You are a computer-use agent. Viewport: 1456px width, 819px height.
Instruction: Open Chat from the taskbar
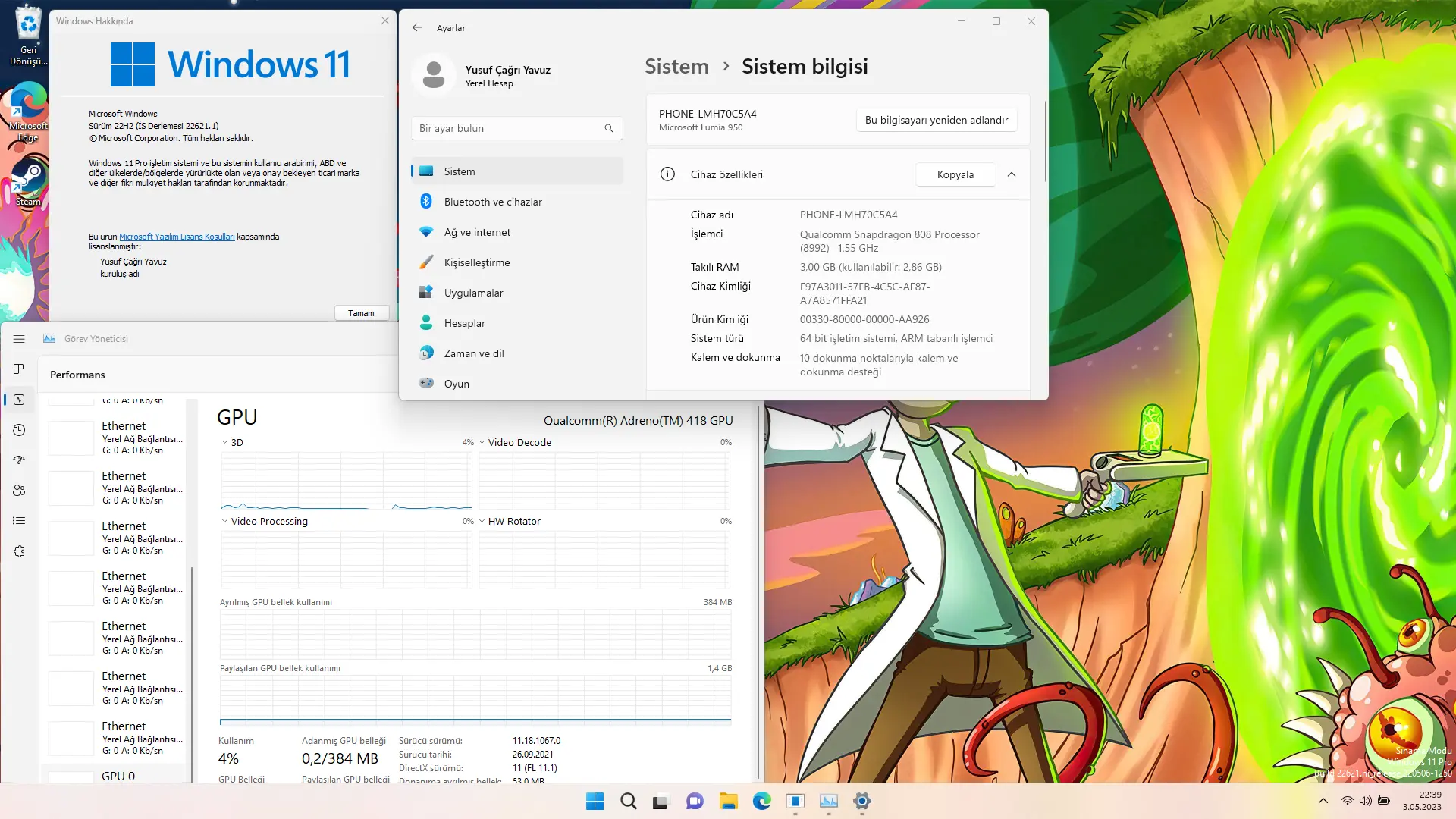(695, 801)
